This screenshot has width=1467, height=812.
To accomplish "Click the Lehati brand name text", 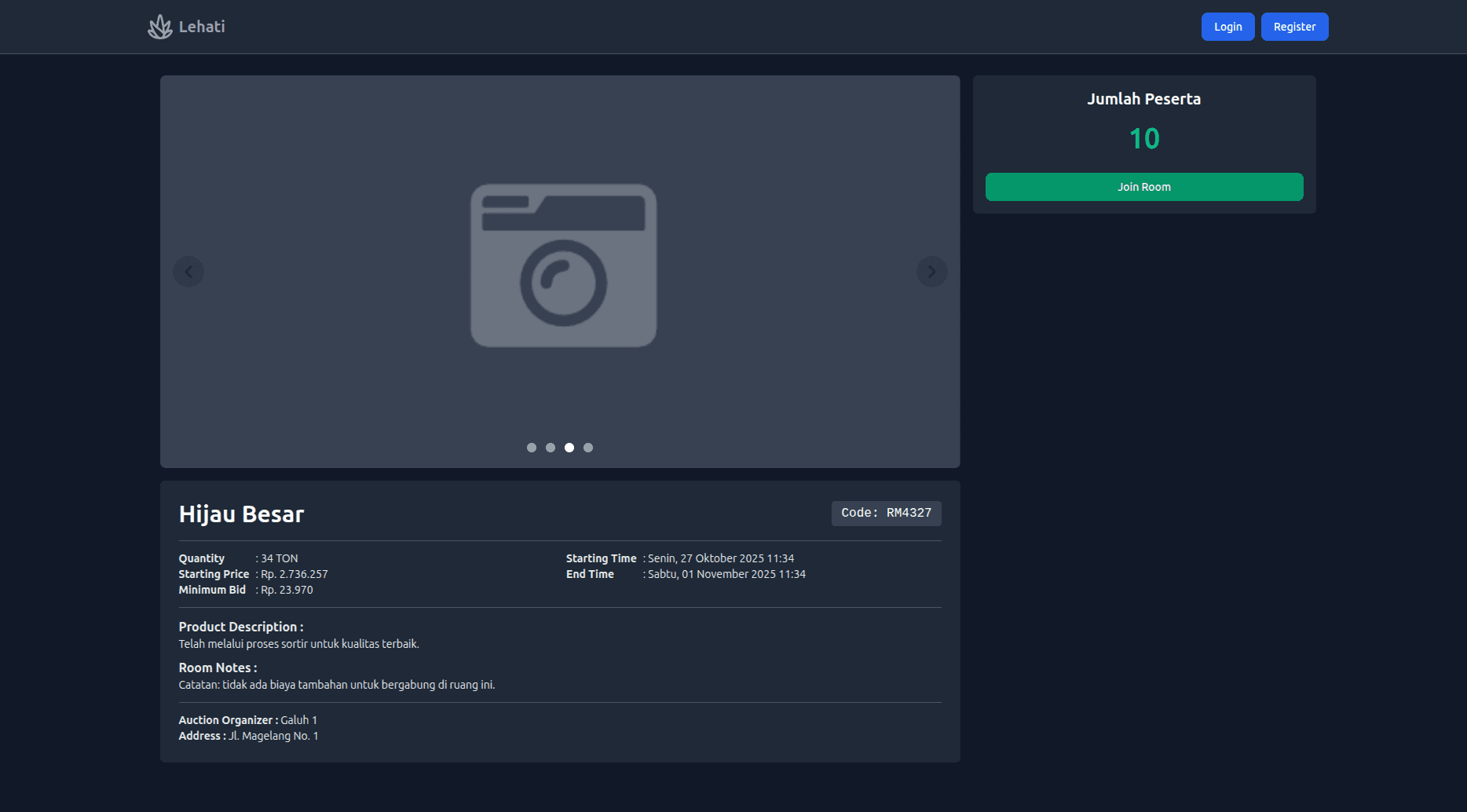I will (202, 27).
